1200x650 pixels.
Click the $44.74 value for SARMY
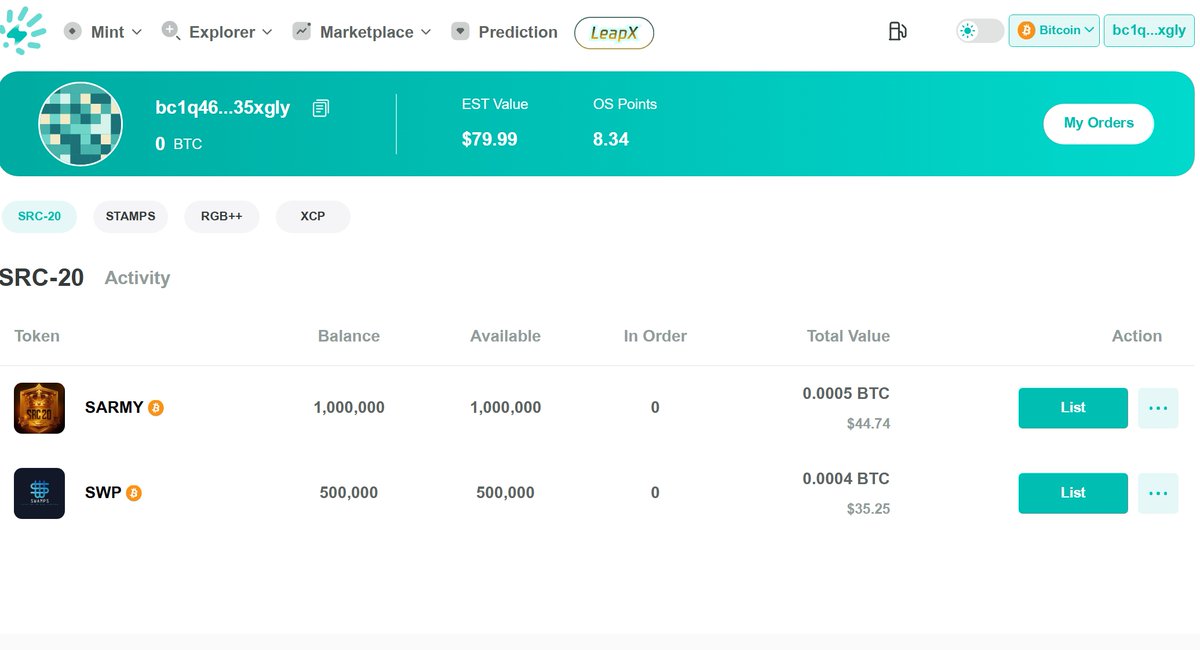pyautogui.click(x=868, y=424)
